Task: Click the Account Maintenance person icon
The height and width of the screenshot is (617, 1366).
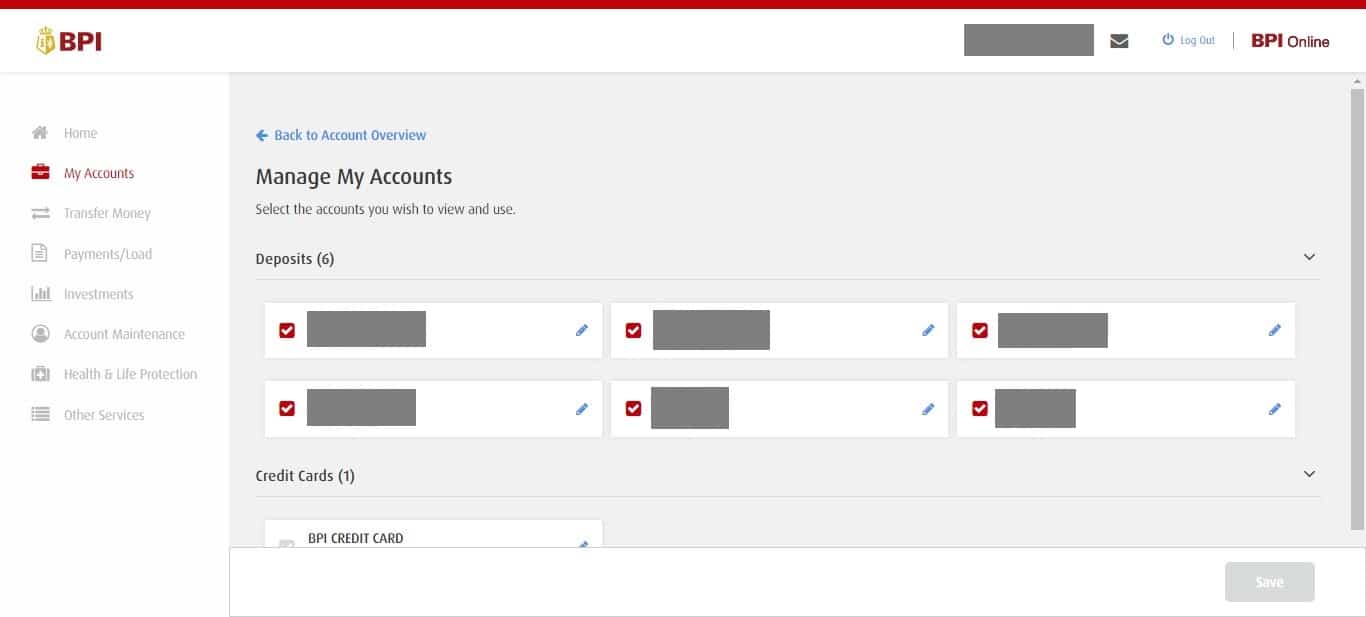Action: tap(40, 333)
